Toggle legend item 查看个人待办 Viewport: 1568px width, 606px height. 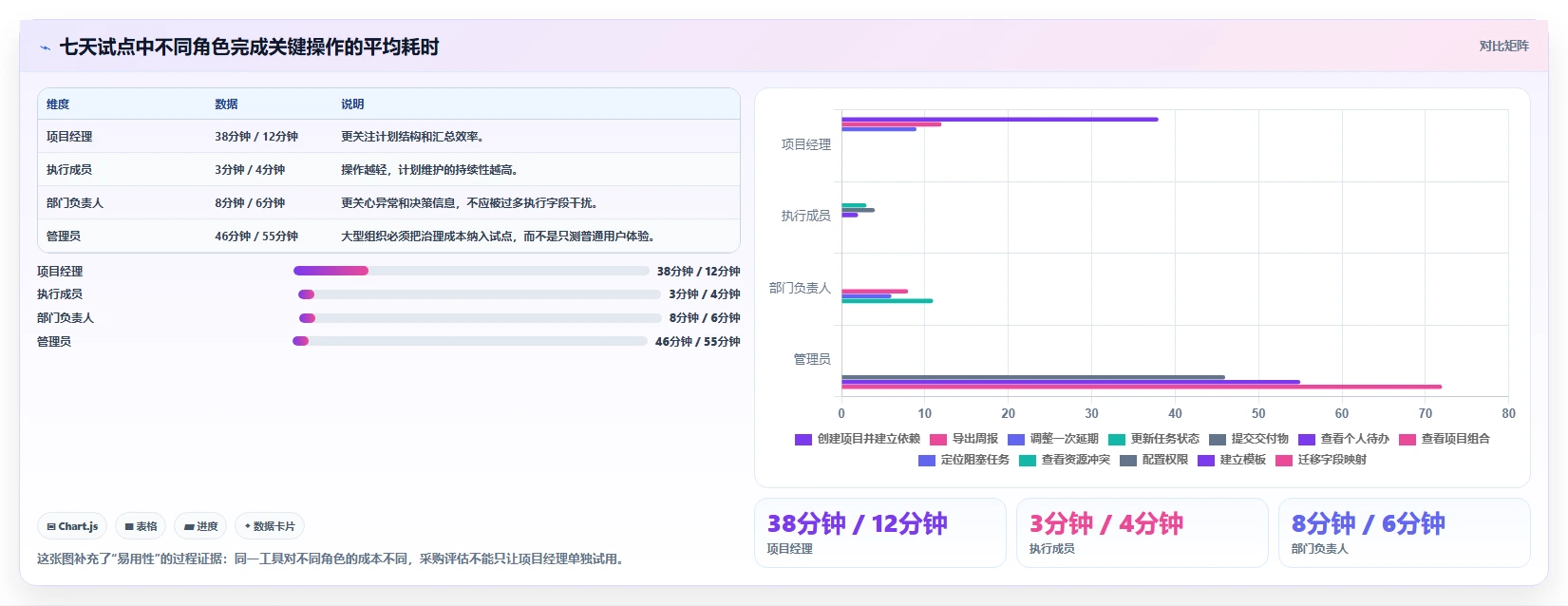[1344, 439]
